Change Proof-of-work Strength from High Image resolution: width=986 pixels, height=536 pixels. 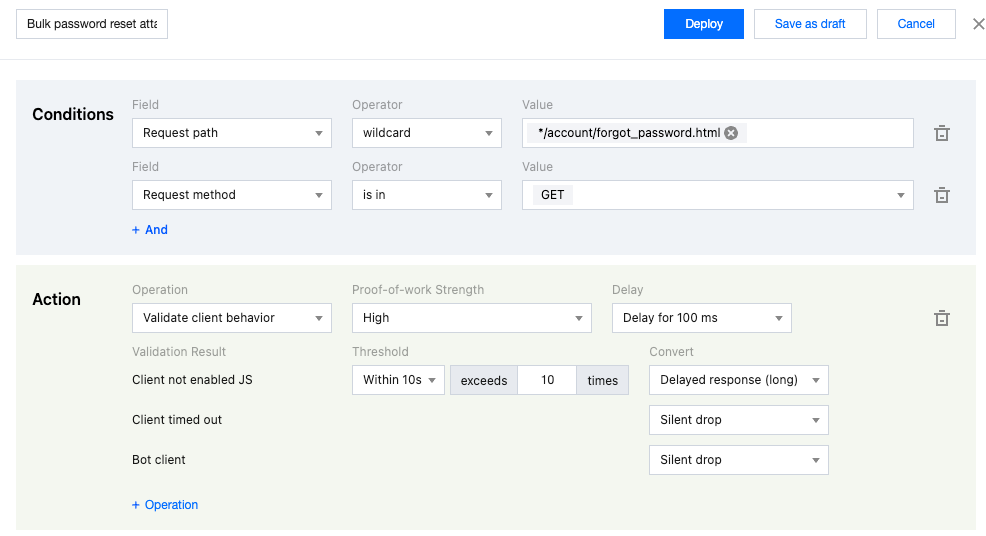click(x=471, y=318)
